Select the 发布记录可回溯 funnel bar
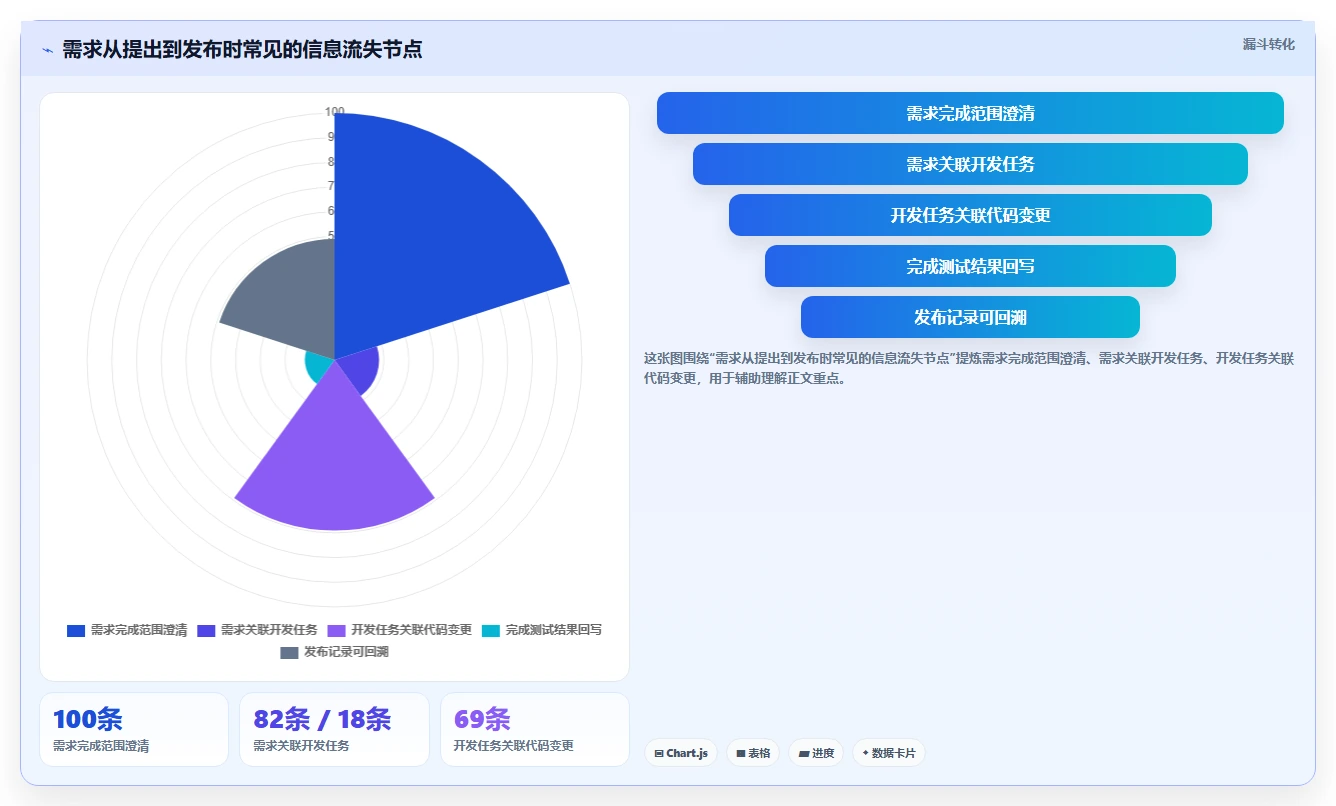1336x806 pixels. 970,317
